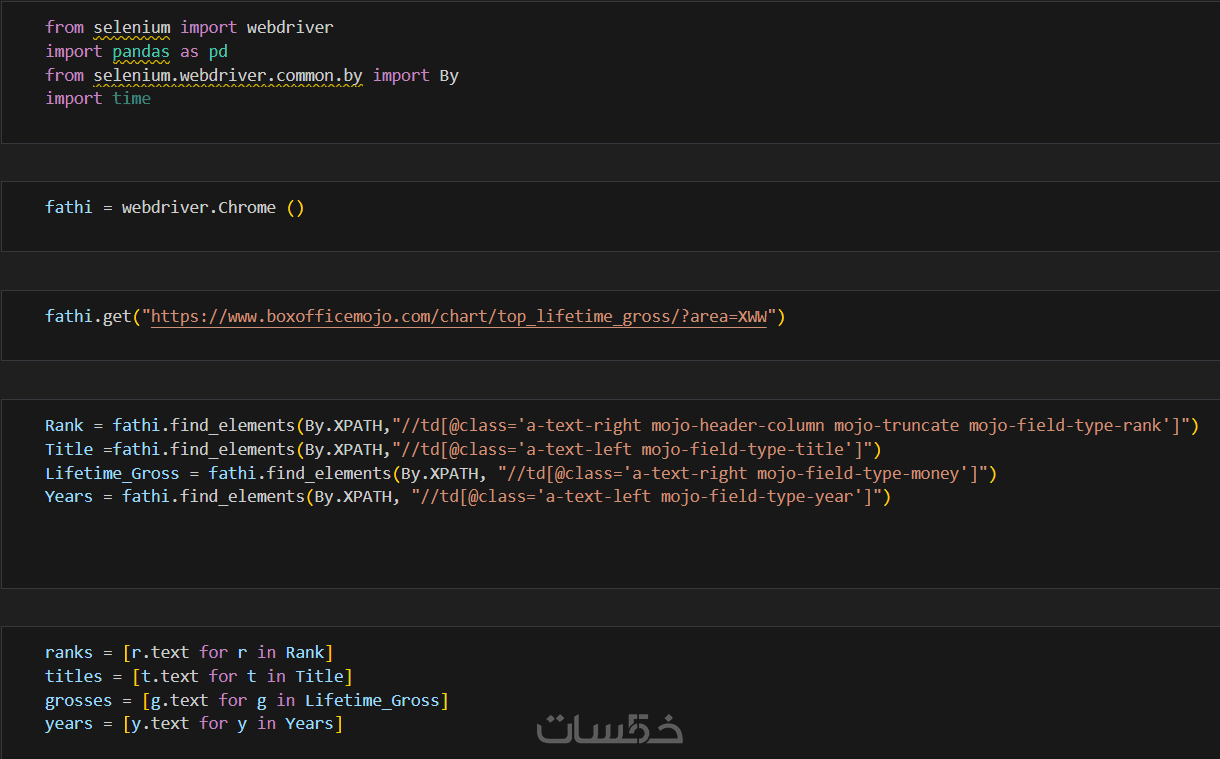The height and width of the screenshot is (759, 1220).
Task: Click the Years variable assignment
Action: click(68, 497)
